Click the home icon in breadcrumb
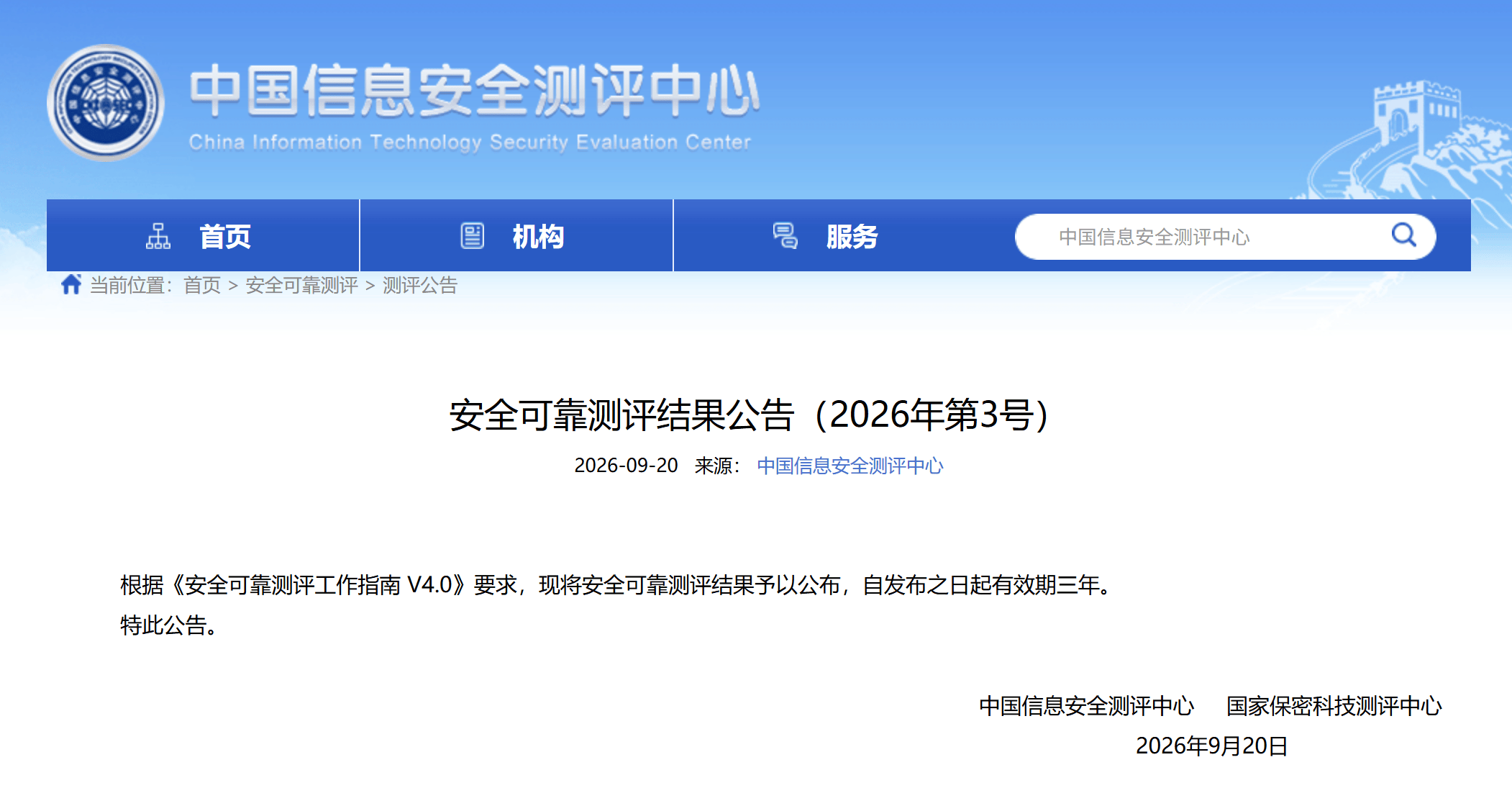Viewport: 1512px width, 806px height. tap(71, 284)
